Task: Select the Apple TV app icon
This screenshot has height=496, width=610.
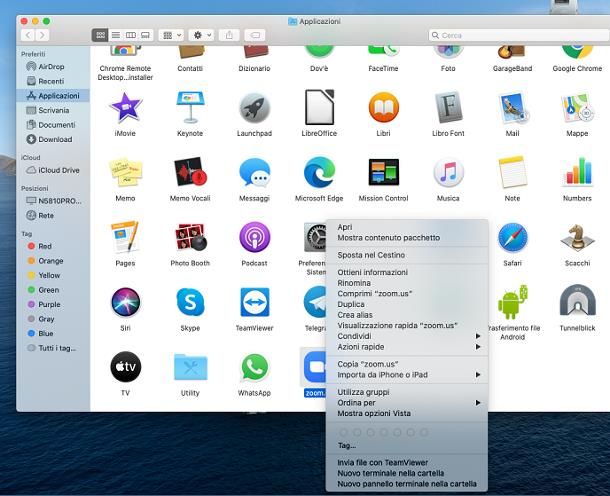Action: click(125, 367)
